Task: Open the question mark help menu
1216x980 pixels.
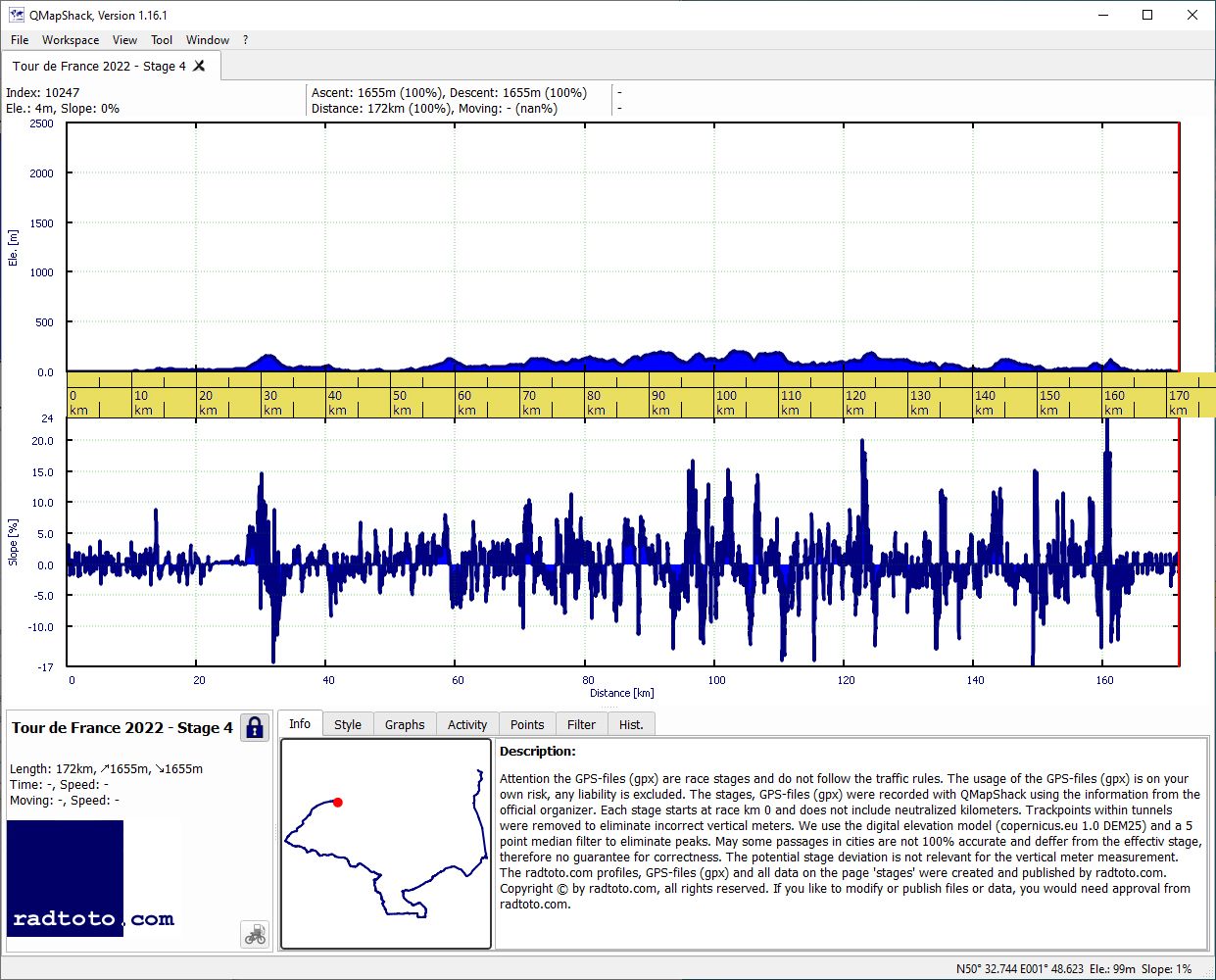Action: click(x=245, y=40)
